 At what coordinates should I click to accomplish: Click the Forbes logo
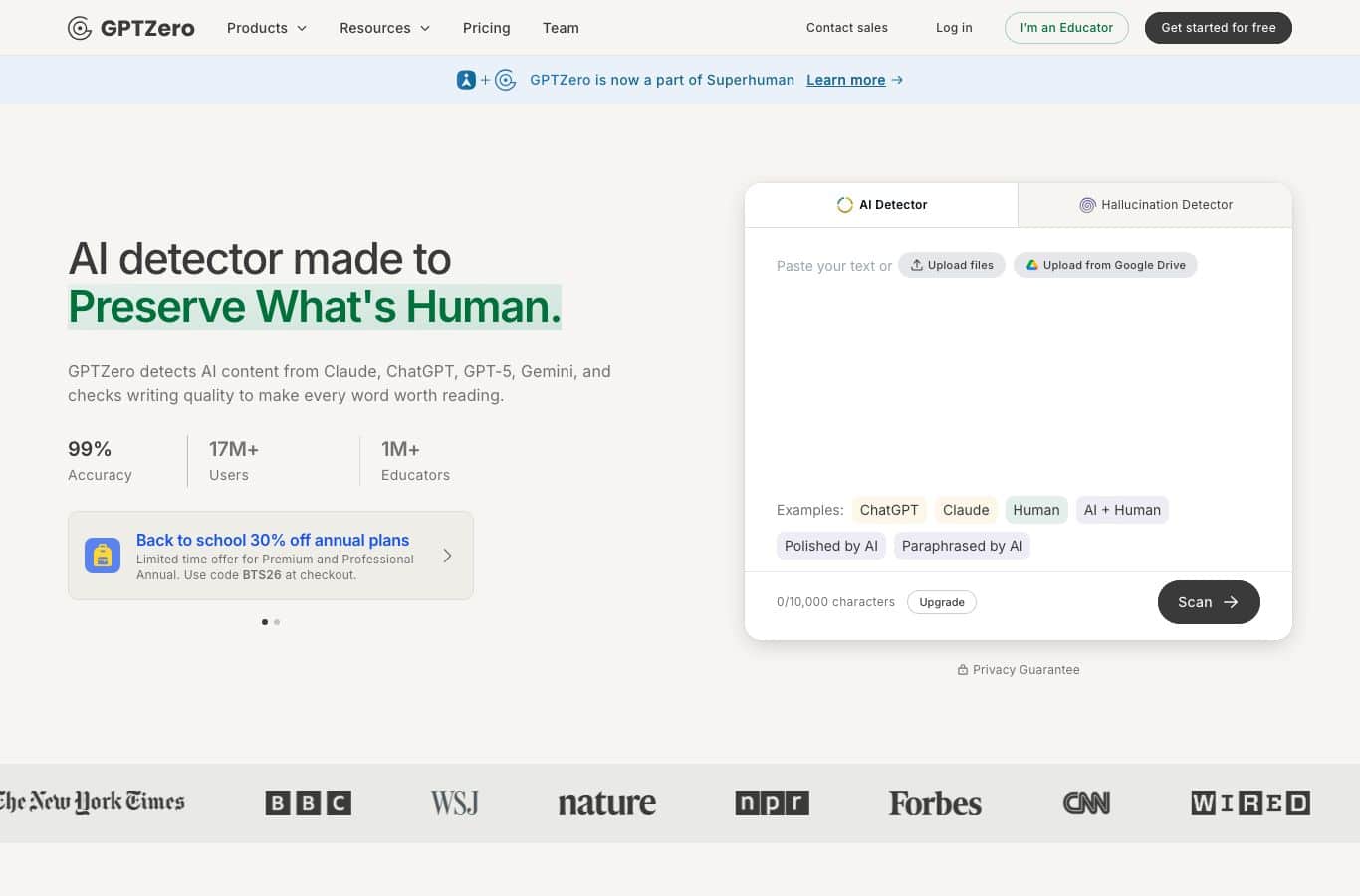click(x=935, y=803)
